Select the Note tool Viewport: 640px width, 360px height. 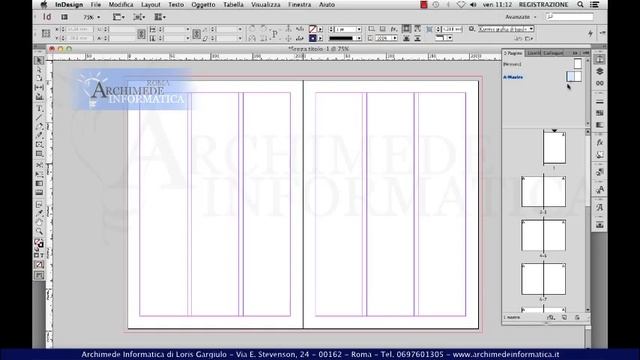coord(39,204)
